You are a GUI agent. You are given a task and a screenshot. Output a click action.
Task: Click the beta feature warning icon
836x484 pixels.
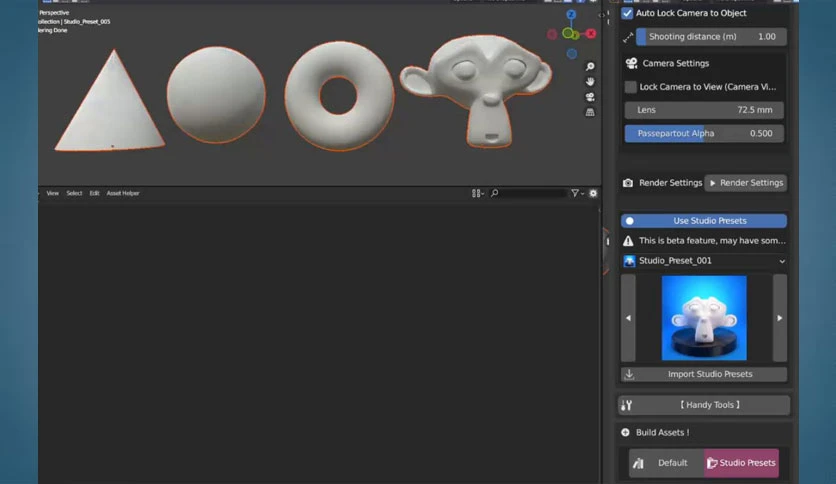pyautogui.click(x=628, y=241)
